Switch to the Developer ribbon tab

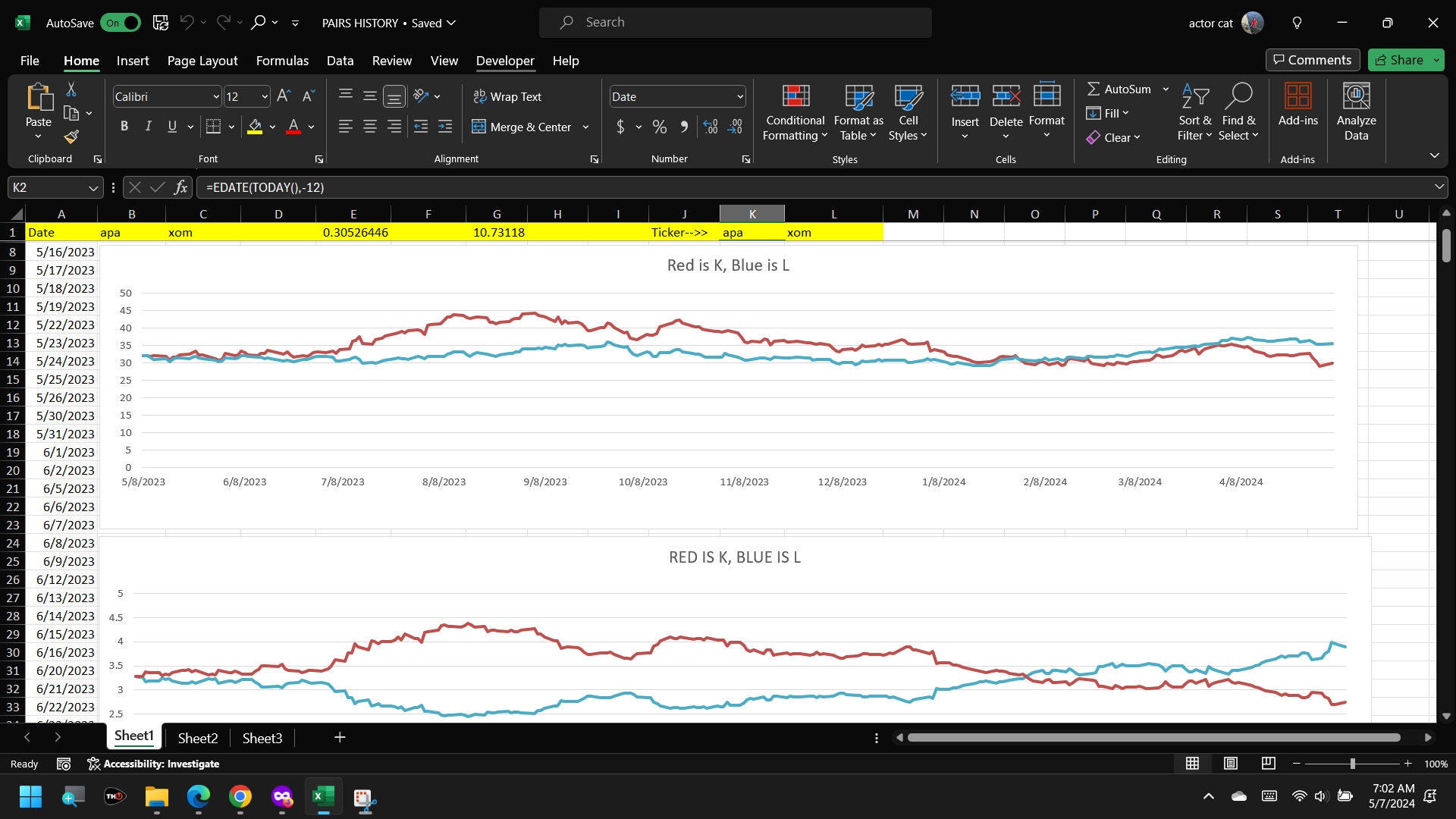504,61
